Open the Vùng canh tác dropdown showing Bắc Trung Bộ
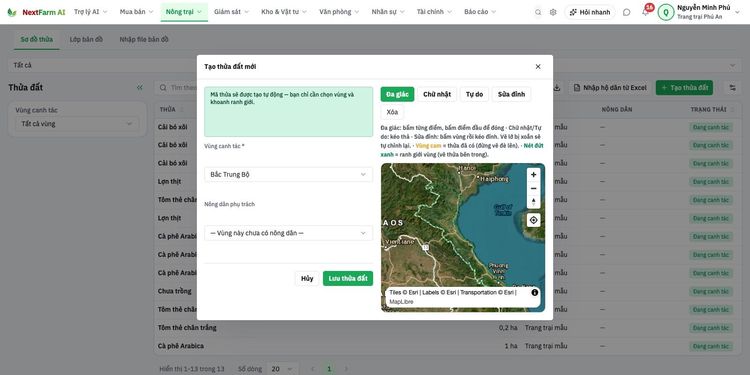 tap(288, 175)
